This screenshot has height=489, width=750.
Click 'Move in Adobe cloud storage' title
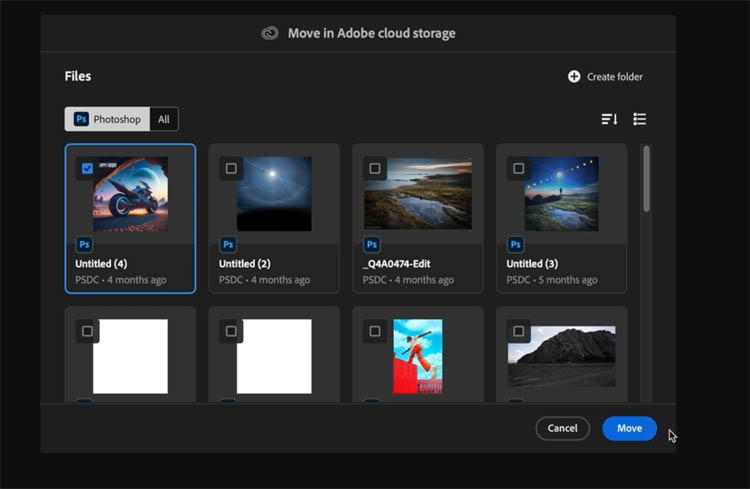tap(372, 33)
